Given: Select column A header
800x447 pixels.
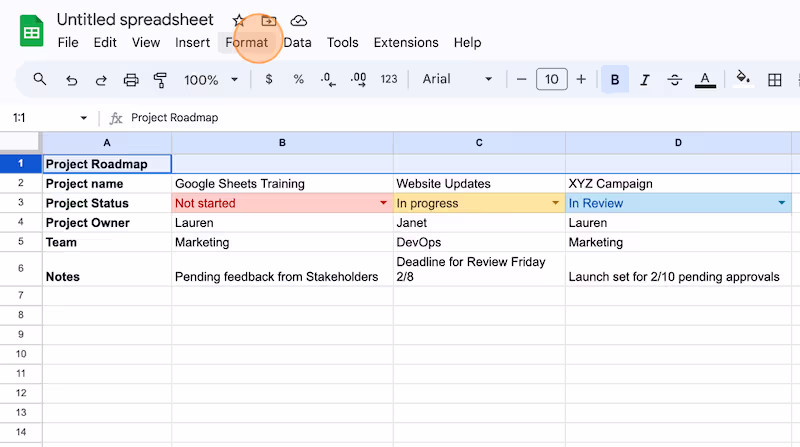Looking at the screenshot, I should pyautogui.click(x=107, y=143).
